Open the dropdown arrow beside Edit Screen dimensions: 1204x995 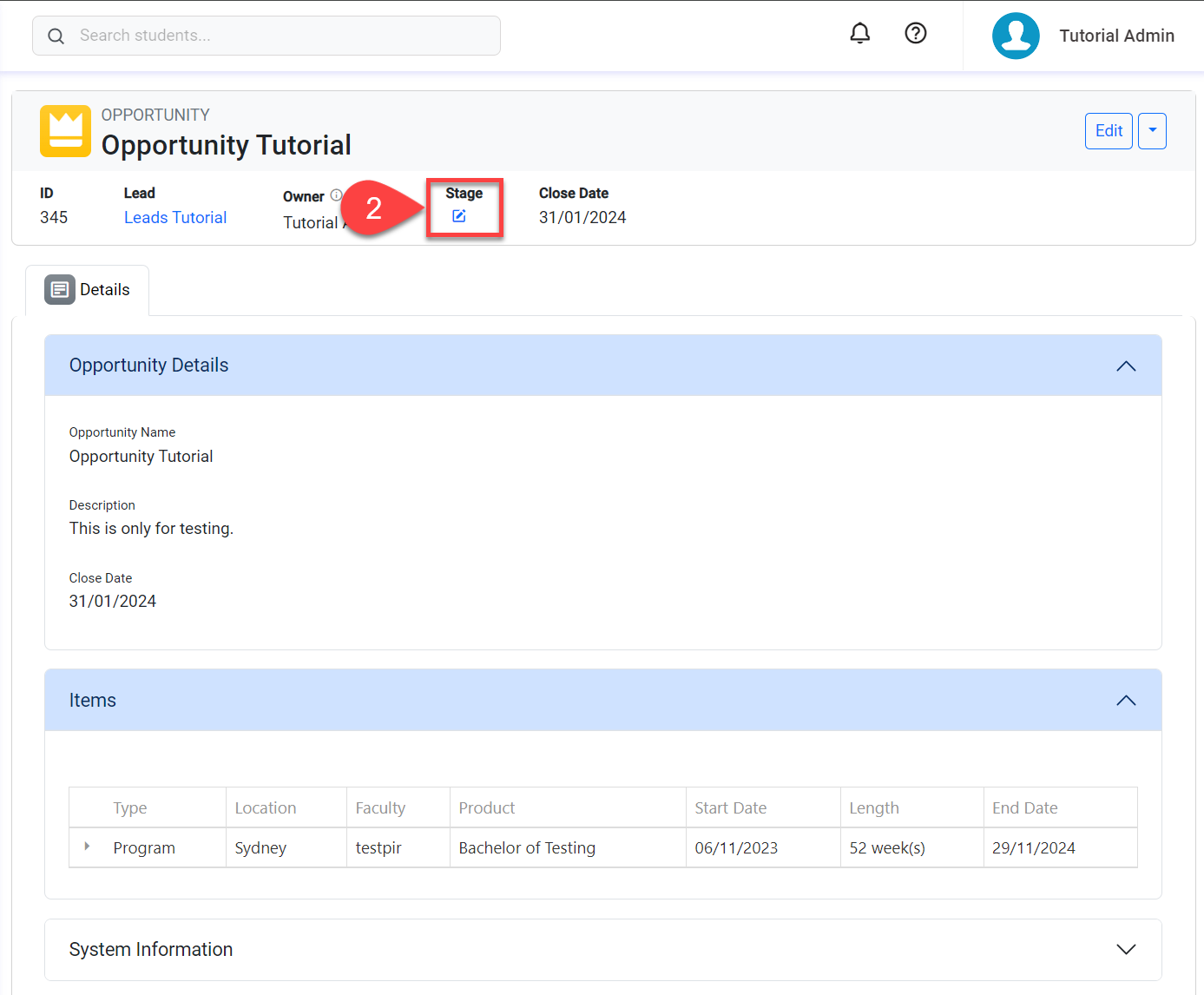[1152, 131]
